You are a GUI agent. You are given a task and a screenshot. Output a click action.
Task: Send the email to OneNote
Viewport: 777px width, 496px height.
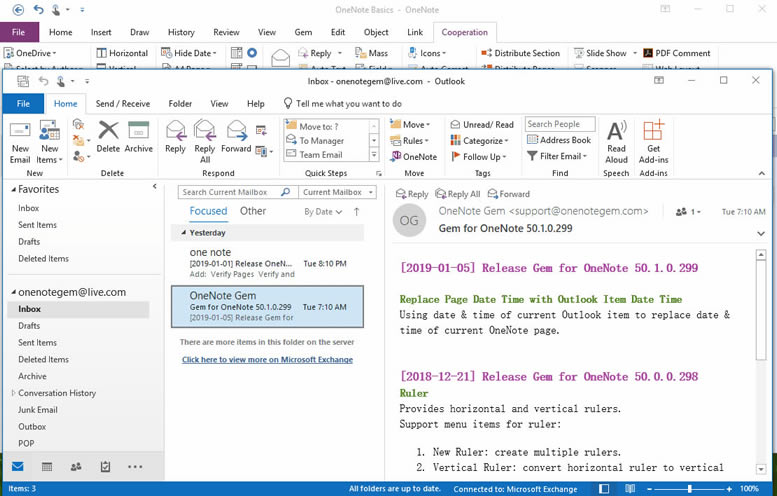pyautogui.click(x=414, y=157)
